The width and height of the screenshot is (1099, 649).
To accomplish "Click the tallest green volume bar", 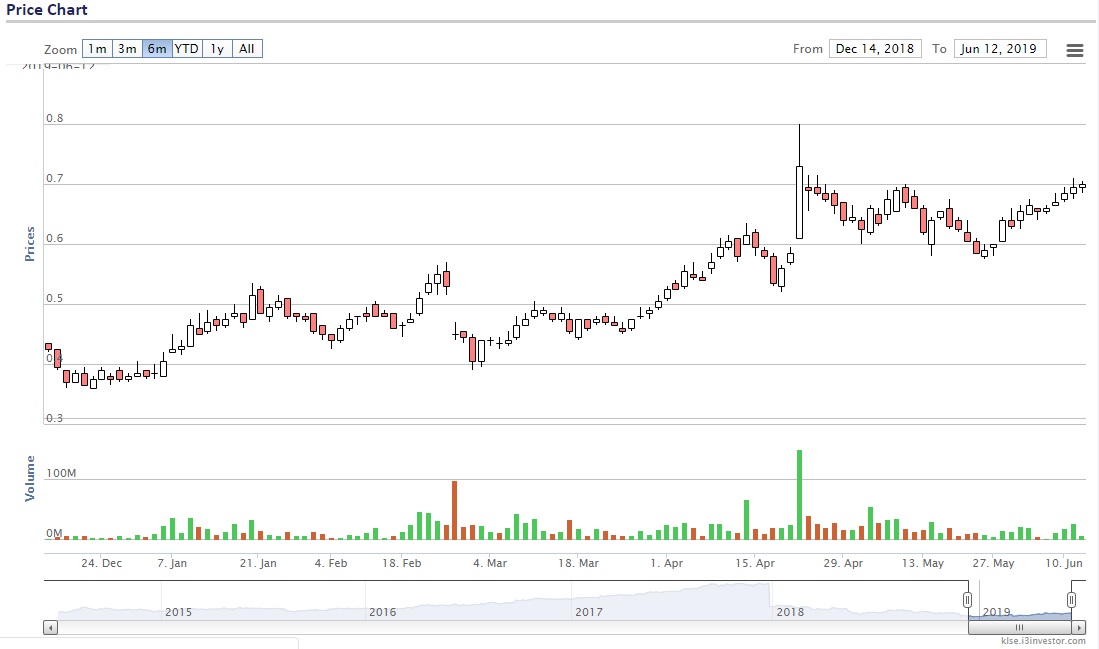I will (x=799, y=495).
